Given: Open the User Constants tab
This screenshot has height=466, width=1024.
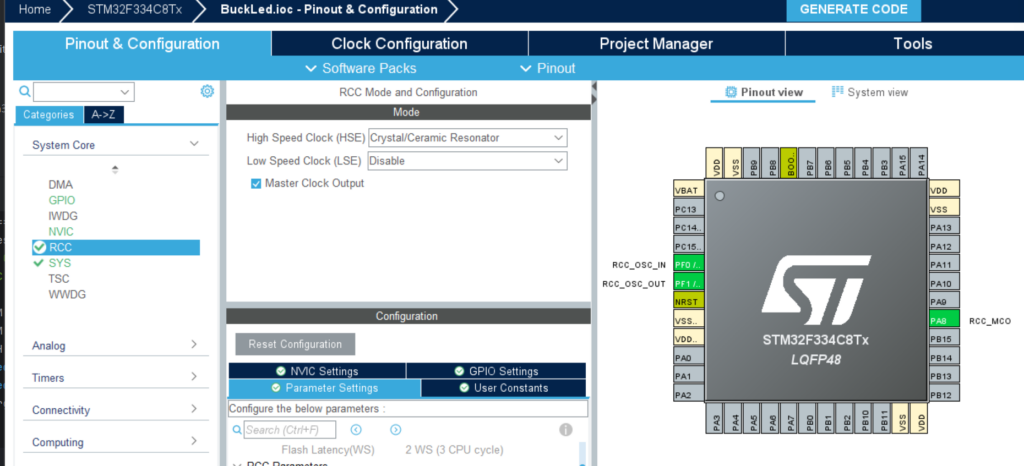Looking at the screenshot, I should click(504, 388).
